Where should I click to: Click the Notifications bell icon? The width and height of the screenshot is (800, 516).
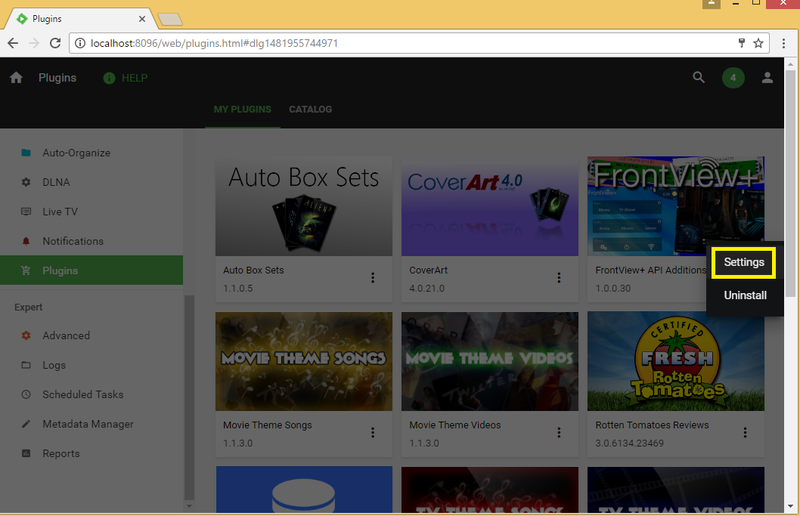point(26,241)
